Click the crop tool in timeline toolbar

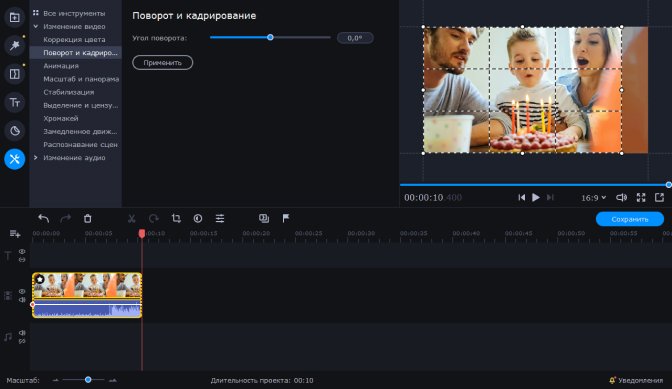click(176, 218)
